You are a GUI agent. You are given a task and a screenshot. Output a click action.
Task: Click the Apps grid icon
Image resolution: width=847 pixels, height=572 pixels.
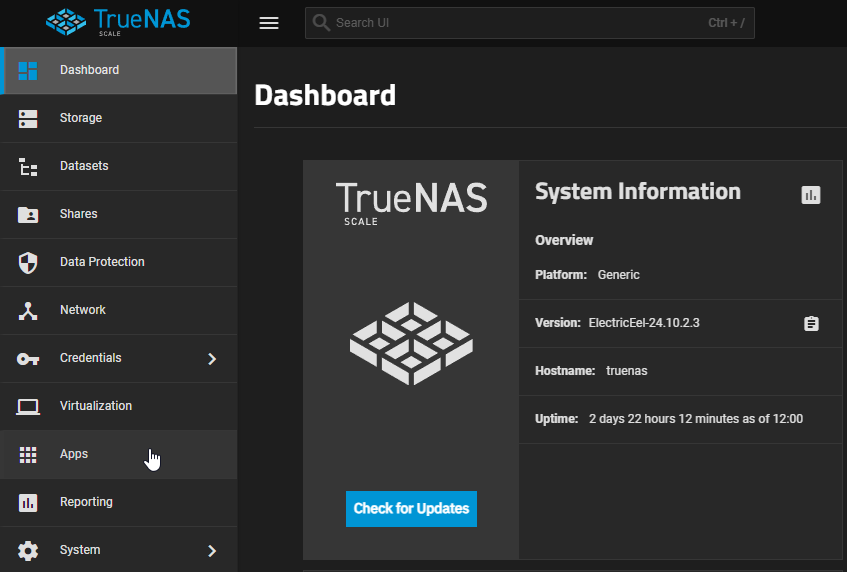pos(28,454)
